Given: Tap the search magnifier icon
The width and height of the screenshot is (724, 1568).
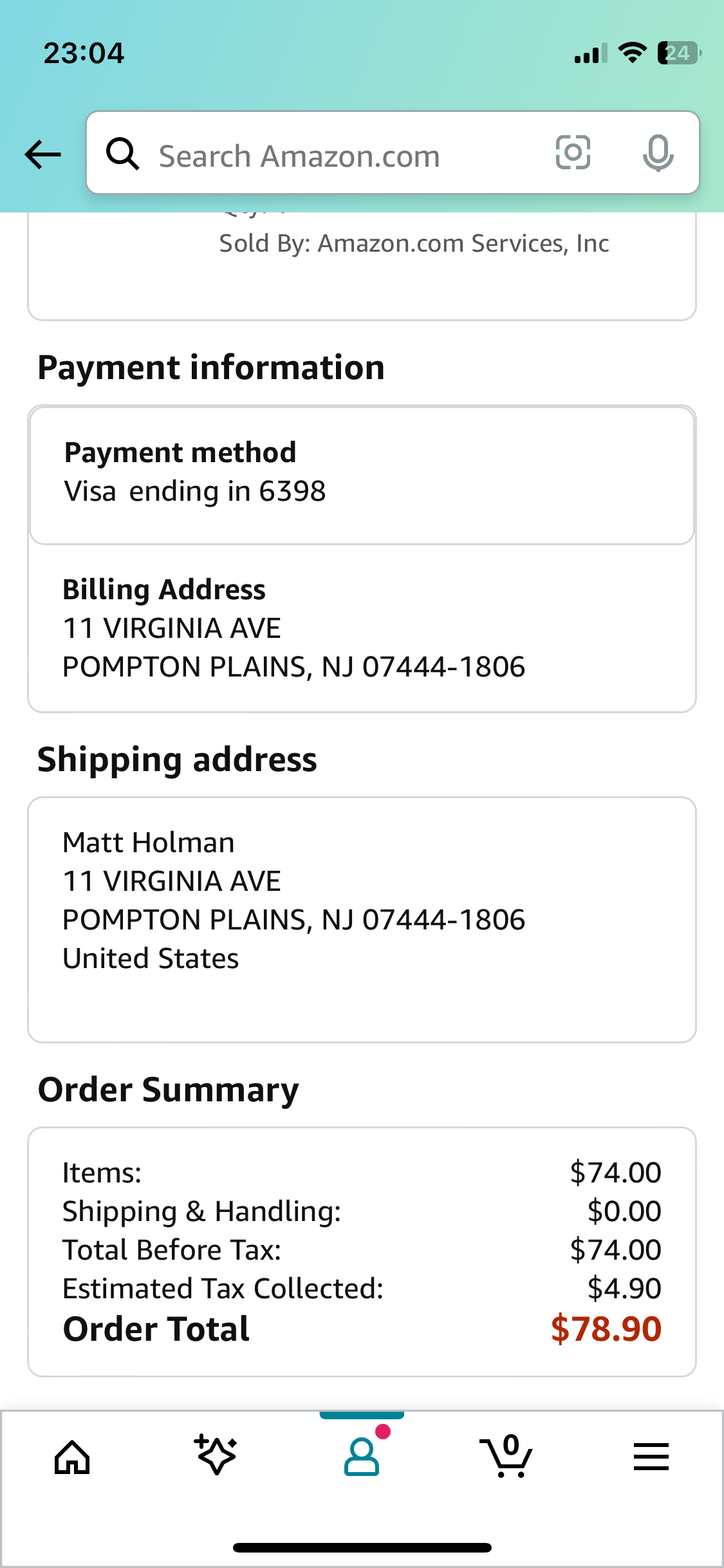Looking at the screenshot, I should (122, 154).
